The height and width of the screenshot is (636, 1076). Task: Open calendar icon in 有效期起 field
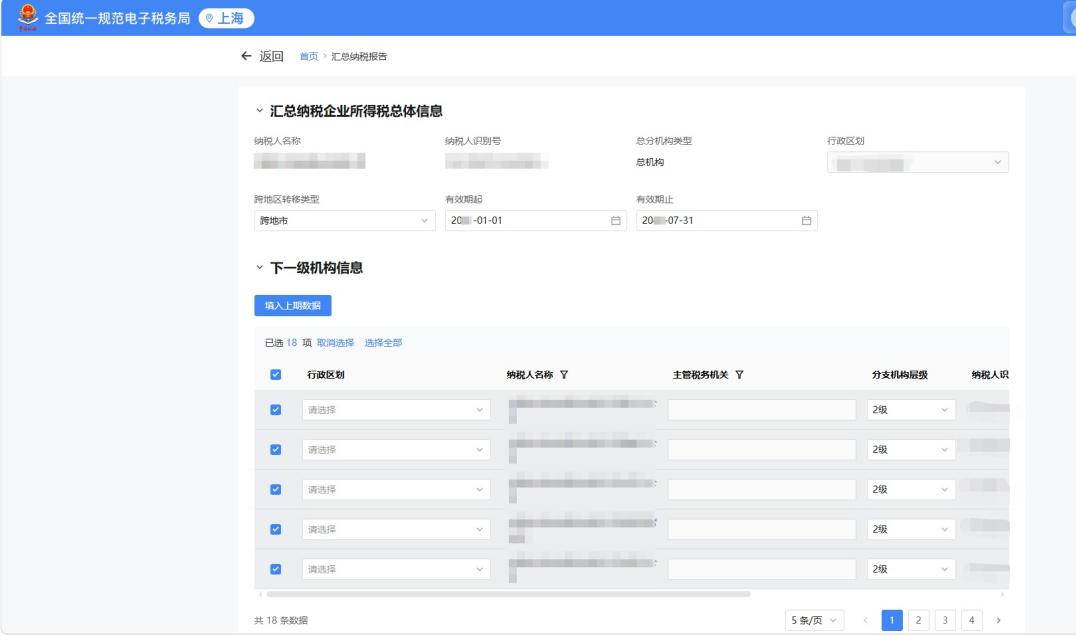616,220
